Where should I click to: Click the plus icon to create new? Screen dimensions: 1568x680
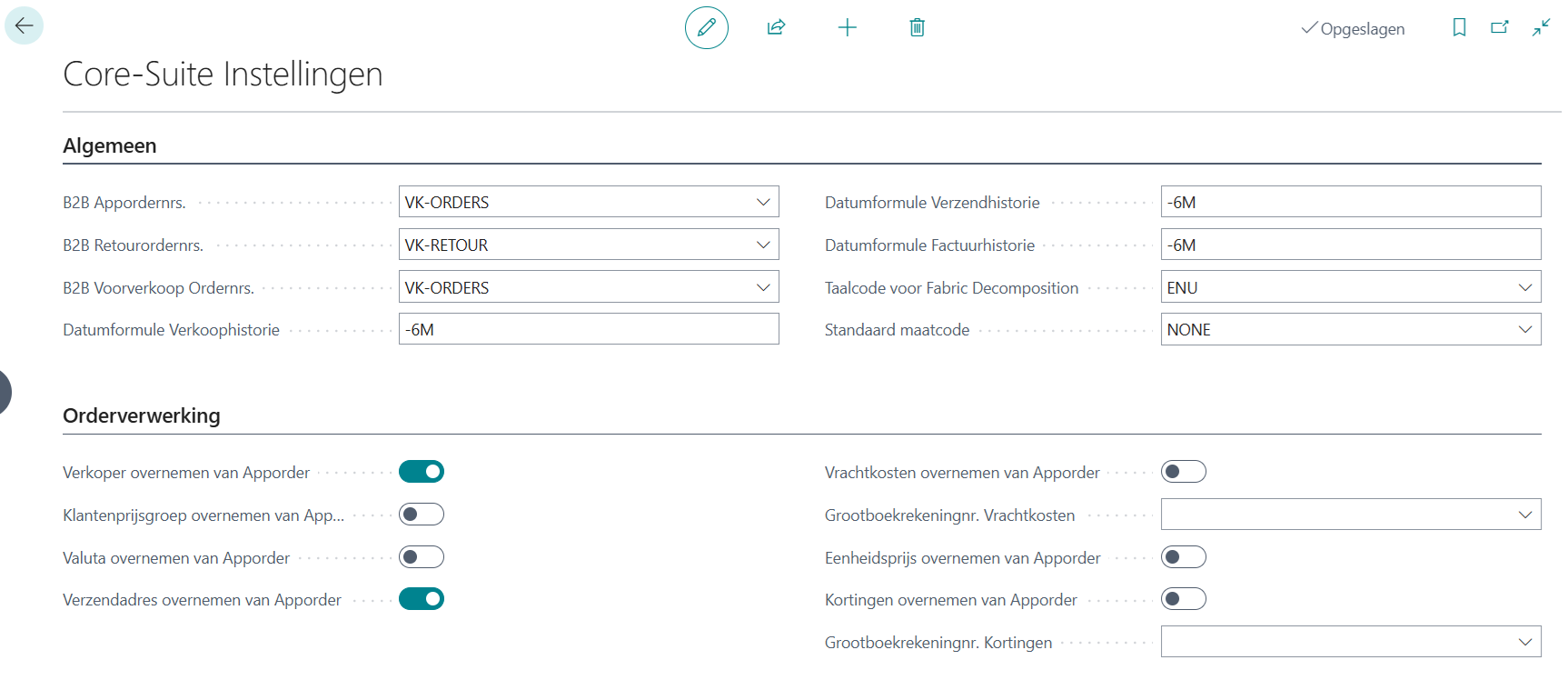point(847,27)
